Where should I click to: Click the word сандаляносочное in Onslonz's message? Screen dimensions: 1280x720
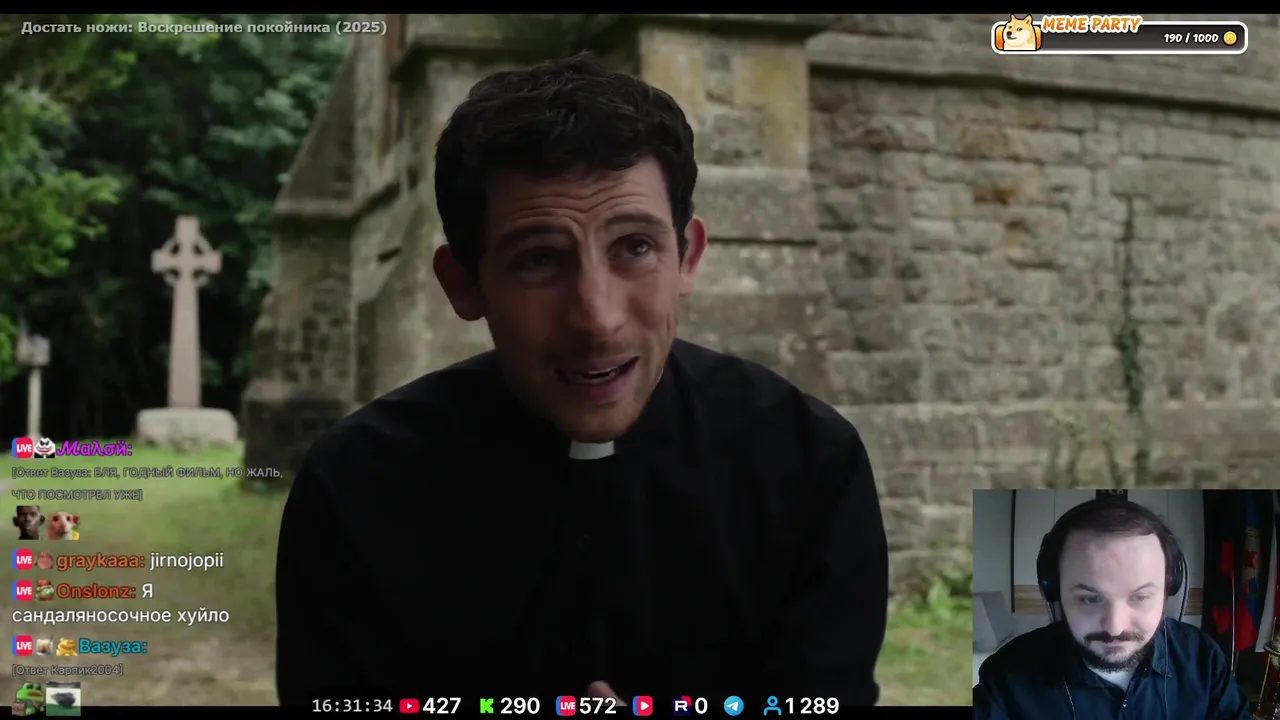(91, 615)
